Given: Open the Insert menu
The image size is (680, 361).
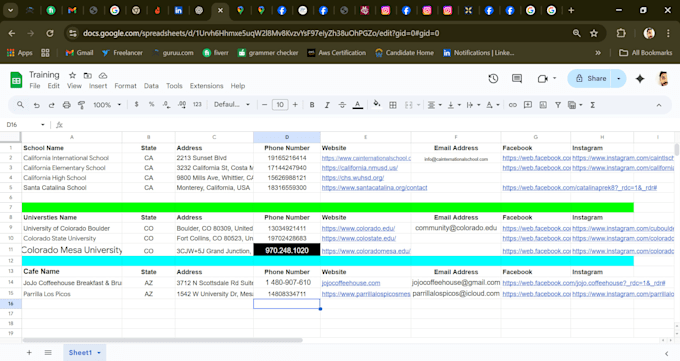Looking at the screenshot, I should 98,86.
